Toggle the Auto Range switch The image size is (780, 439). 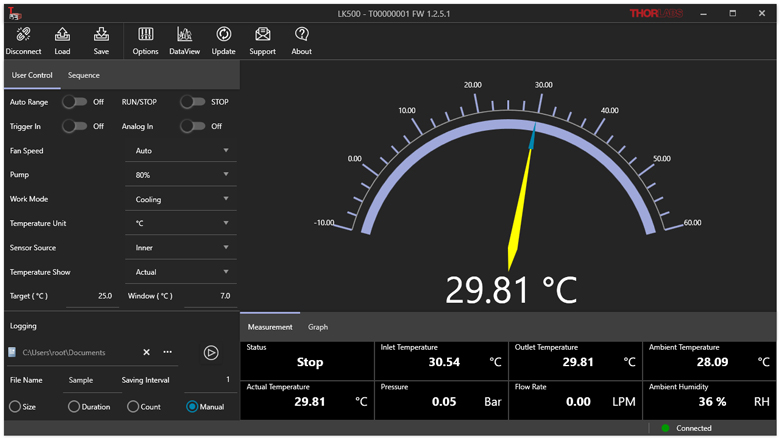(74, 102)
